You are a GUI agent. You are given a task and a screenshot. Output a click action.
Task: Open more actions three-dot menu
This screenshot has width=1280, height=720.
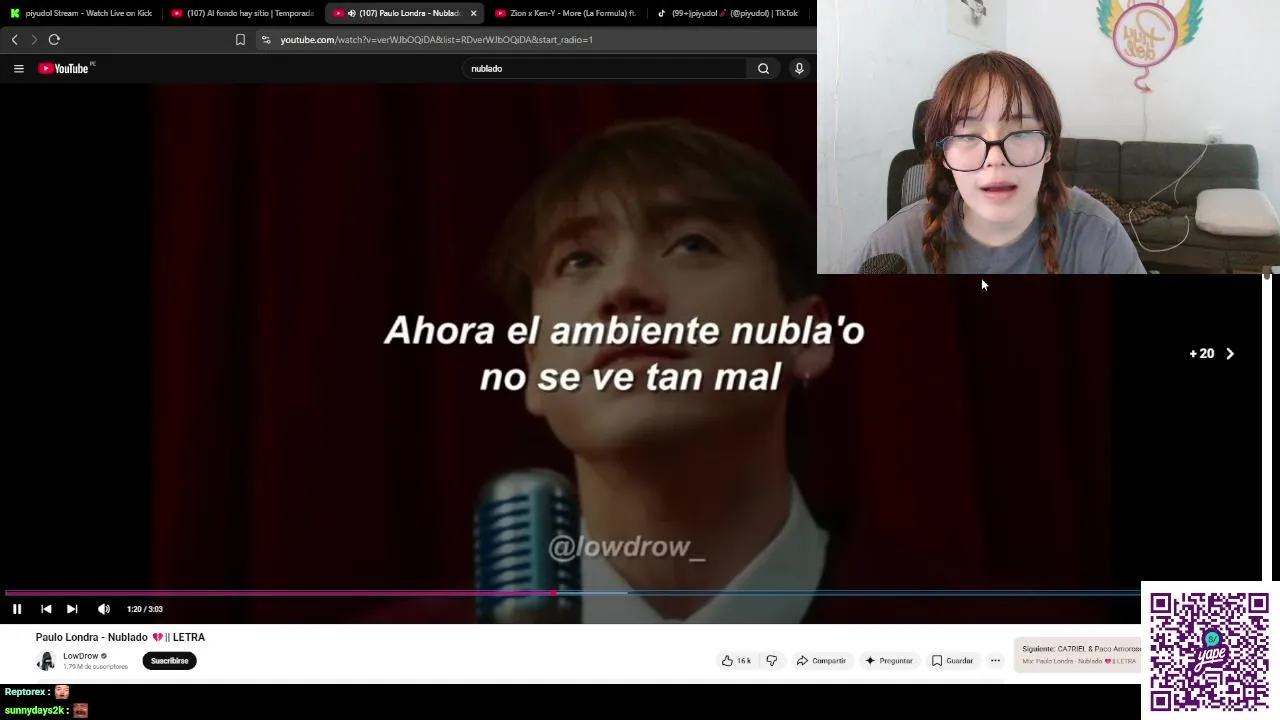click(995, 661)
